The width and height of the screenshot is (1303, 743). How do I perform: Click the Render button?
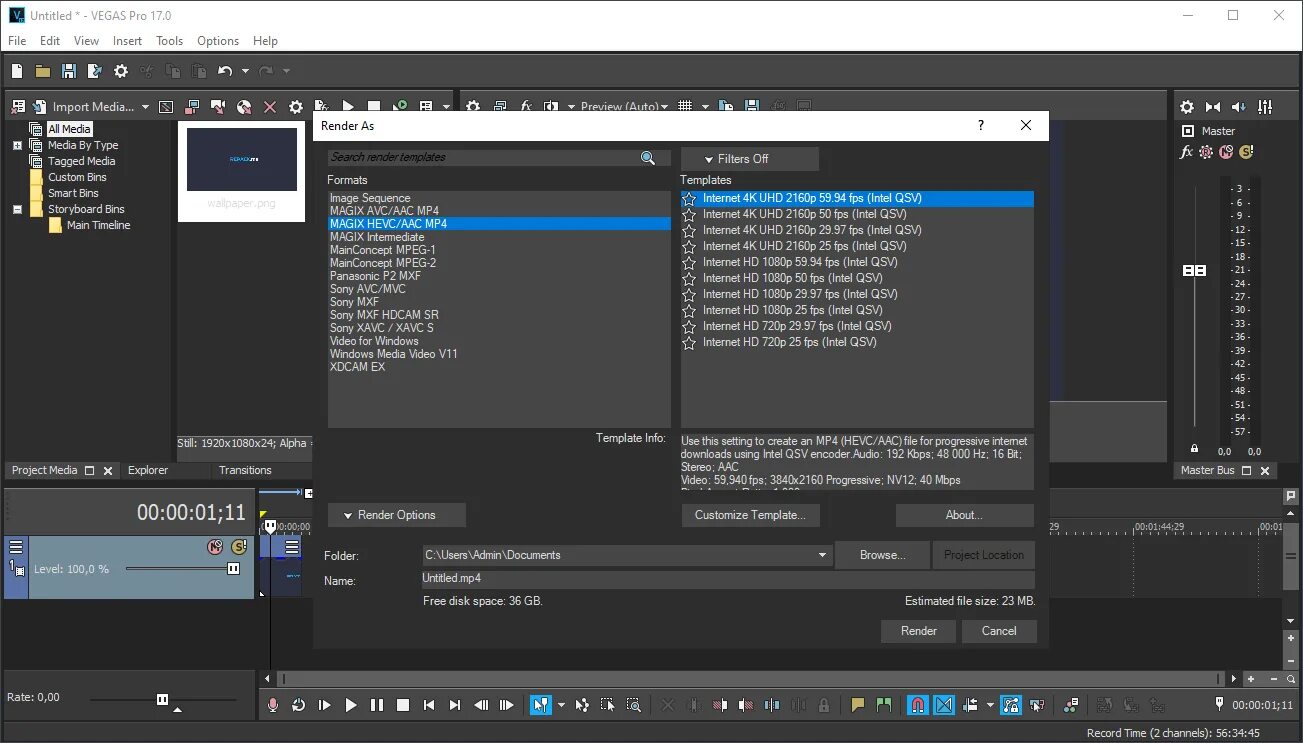pyautogui.click(x=919, y=631)
